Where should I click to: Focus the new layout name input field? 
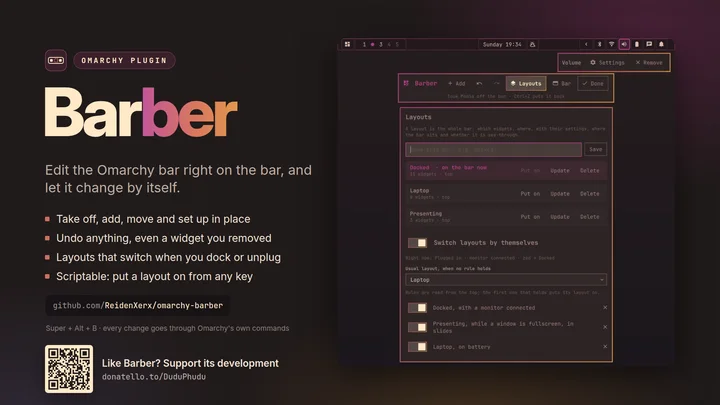click(494, 150)
